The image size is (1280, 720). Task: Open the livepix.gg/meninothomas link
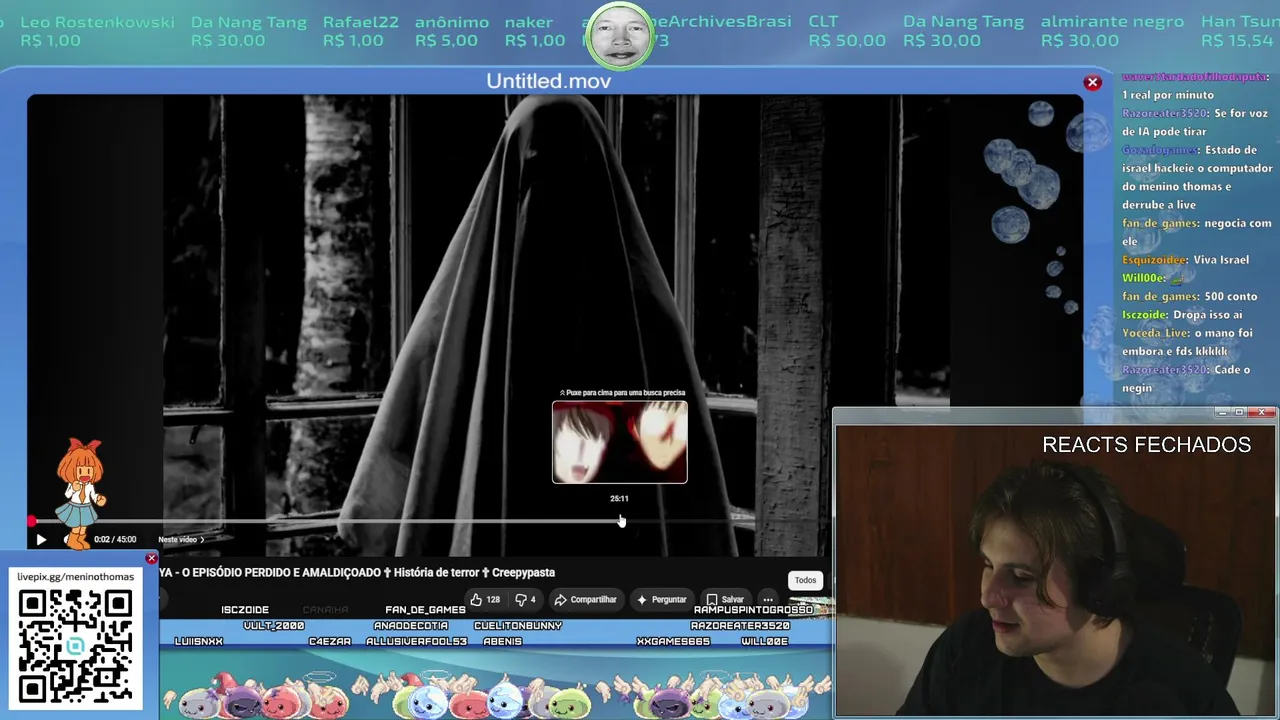[x=75, y=577]
